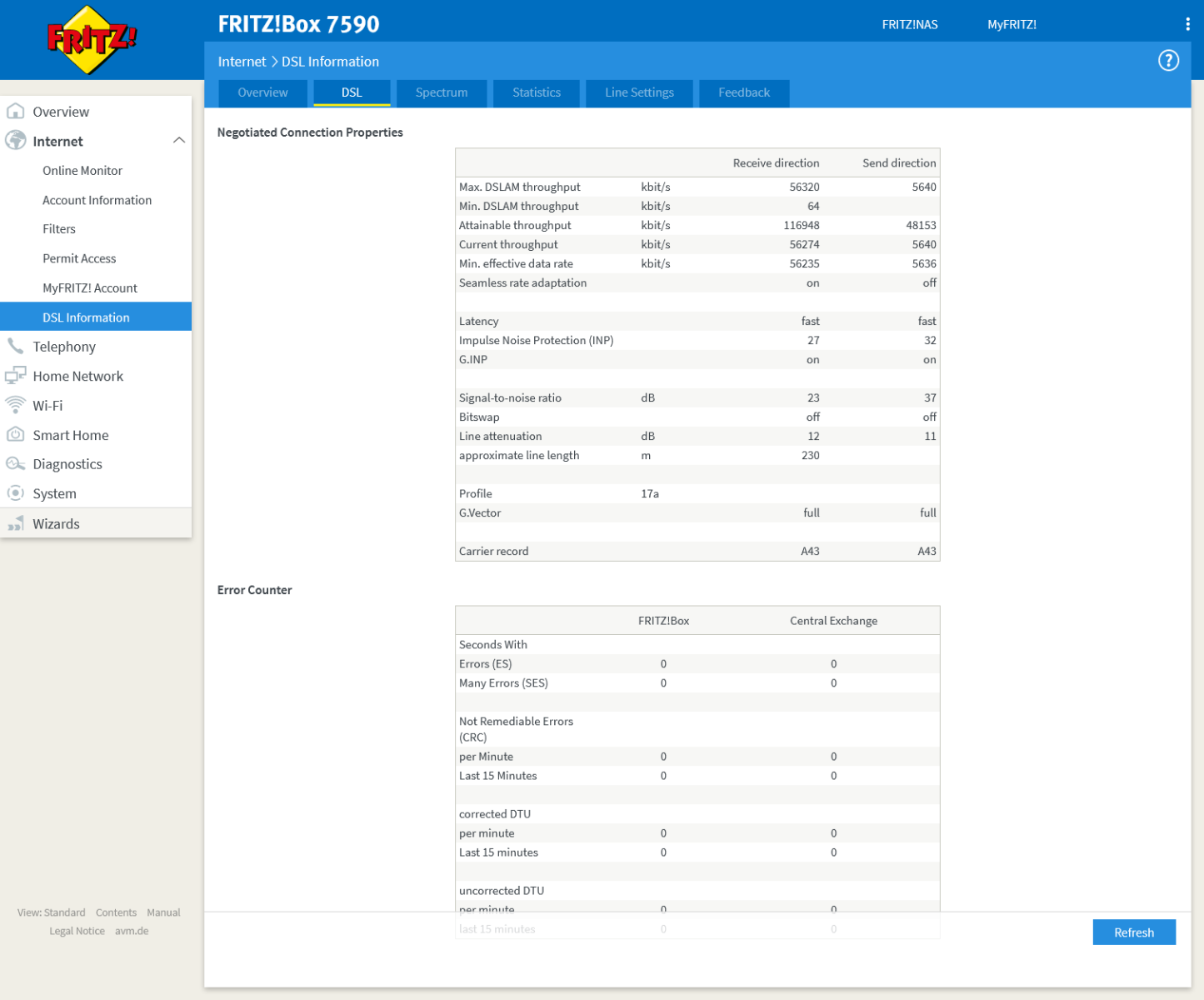1204x1000 pixels.
Task: Click the System icon
Action: 15,492
